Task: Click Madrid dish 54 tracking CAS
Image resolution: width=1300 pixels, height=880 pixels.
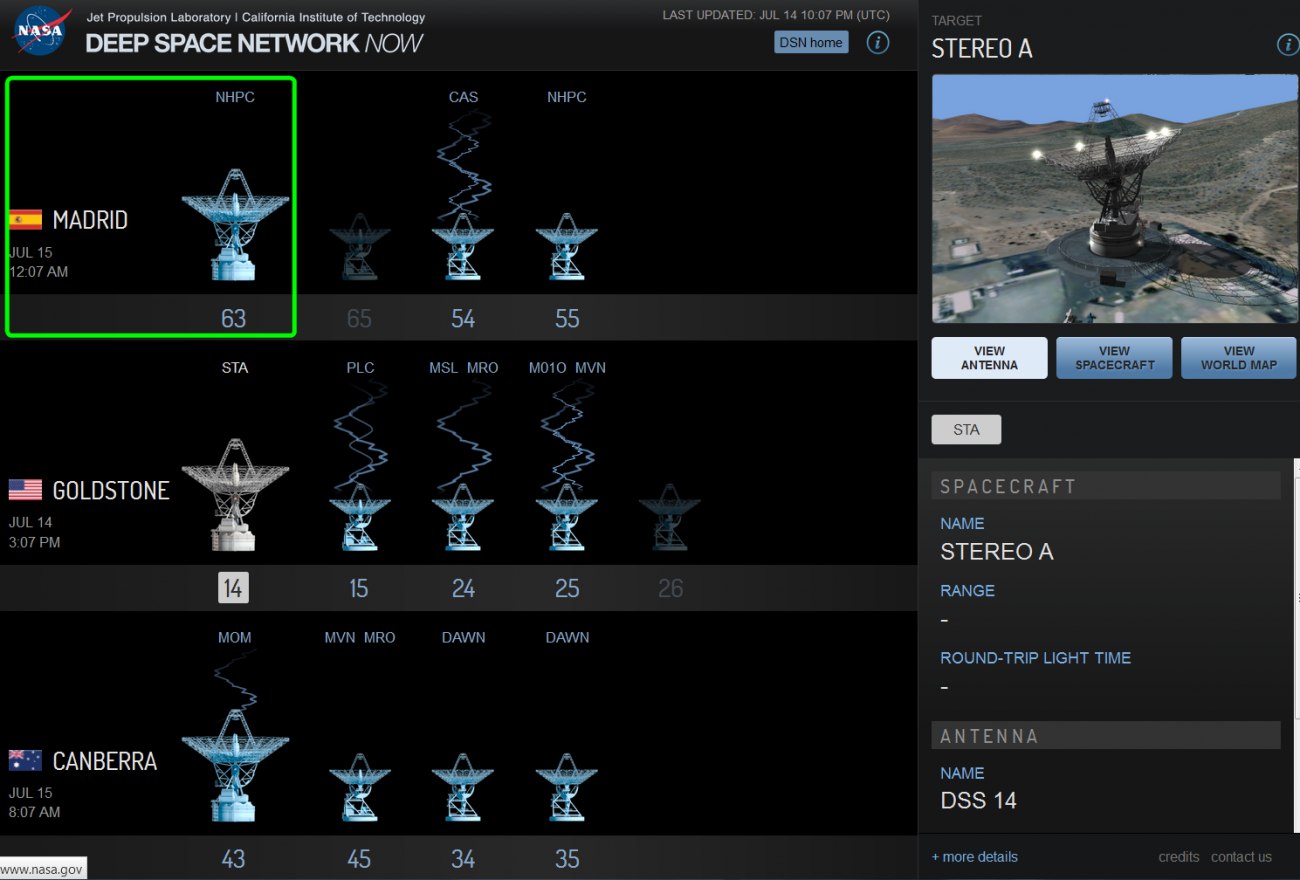Action: pyautogui.click(x=462, y=247)
